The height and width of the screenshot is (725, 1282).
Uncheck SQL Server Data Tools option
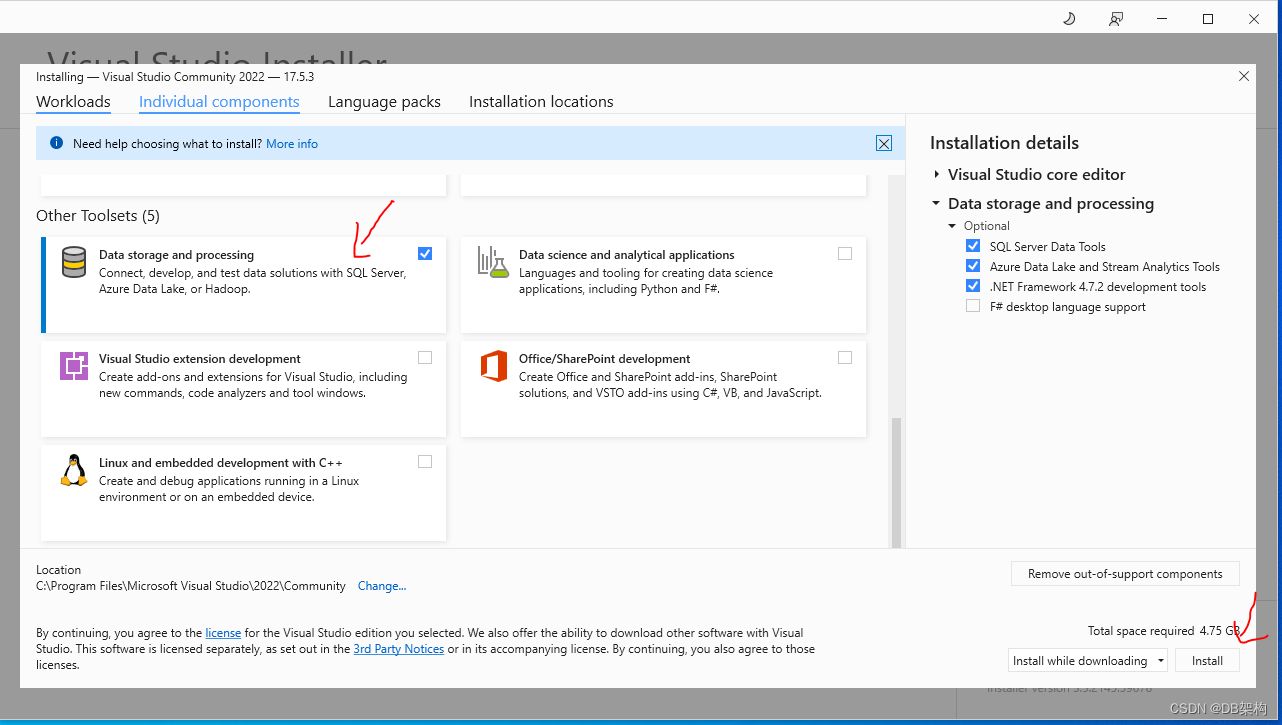[973, 246]
